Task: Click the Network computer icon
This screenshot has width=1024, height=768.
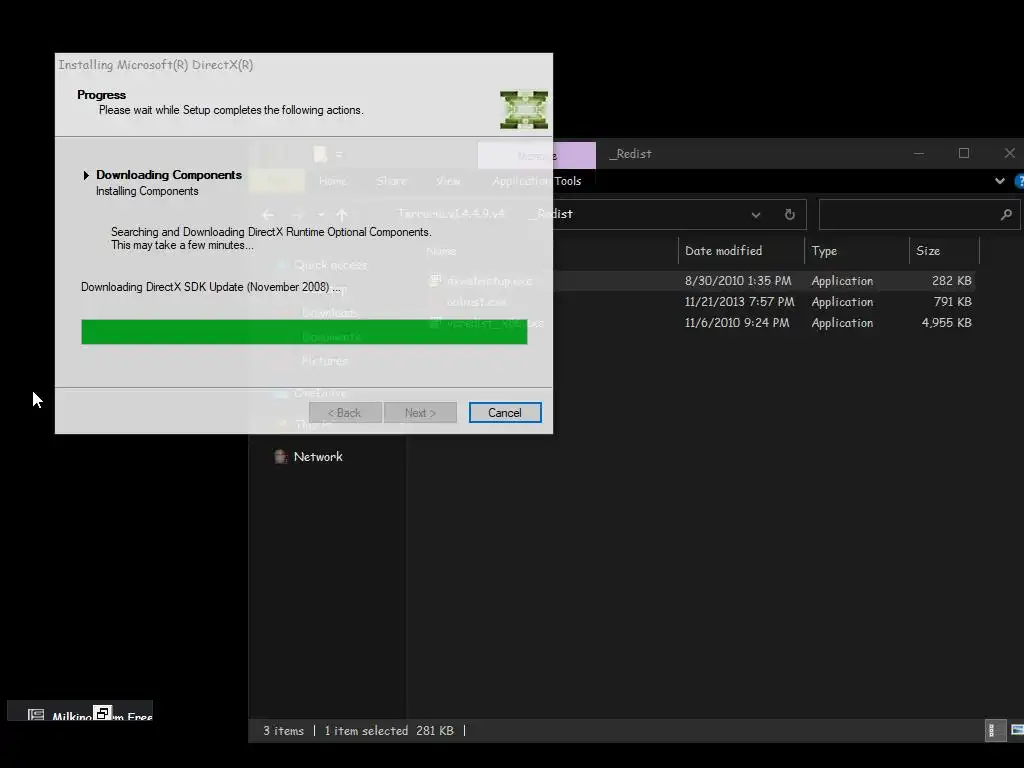Action: click(280, 456)
